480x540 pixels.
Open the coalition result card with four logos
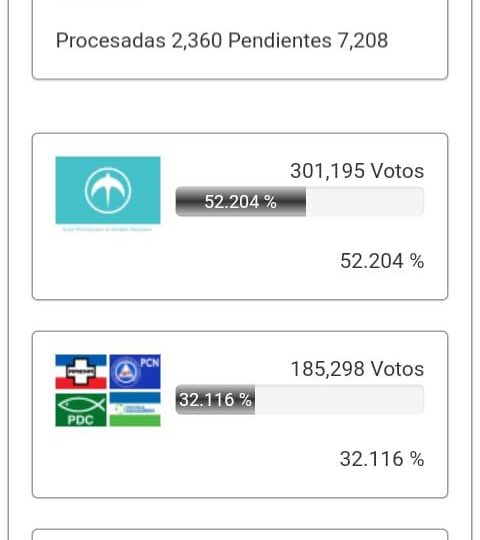tap(240, 414)
